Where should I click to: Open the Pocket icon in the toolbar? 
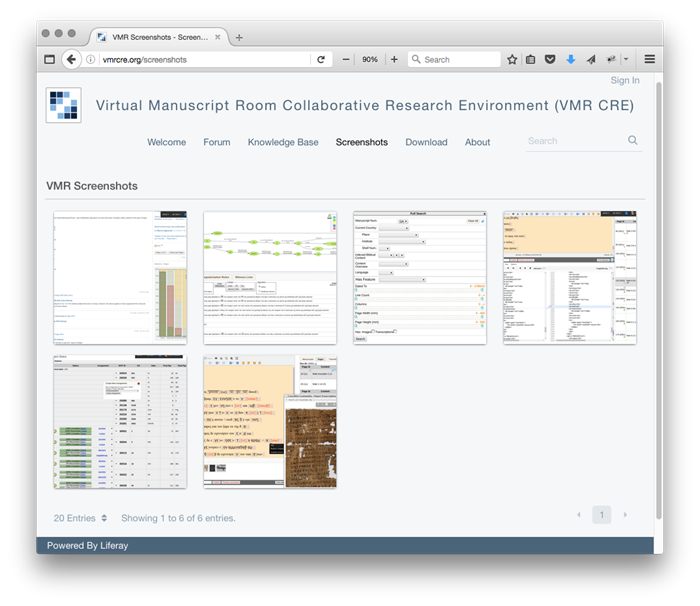[550, 60]
